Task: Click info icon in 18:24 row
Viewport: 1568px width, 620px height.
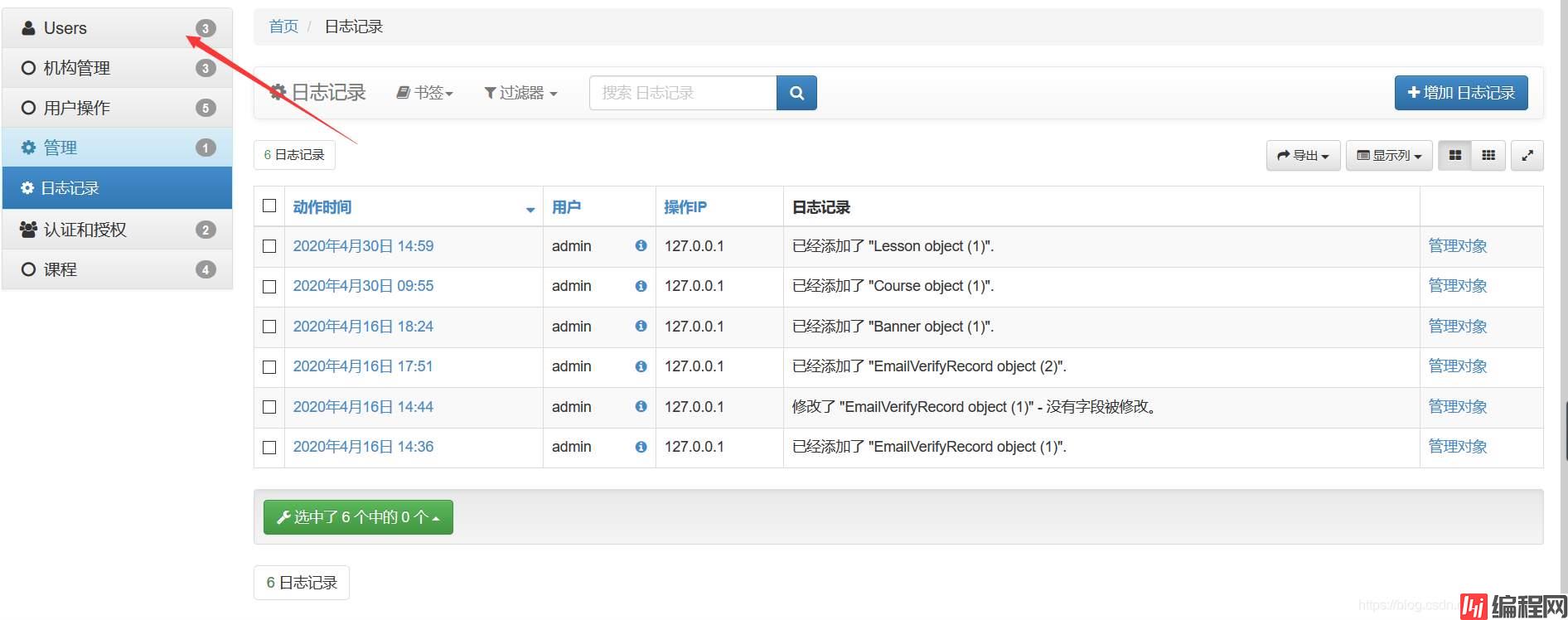Action: 641,326
